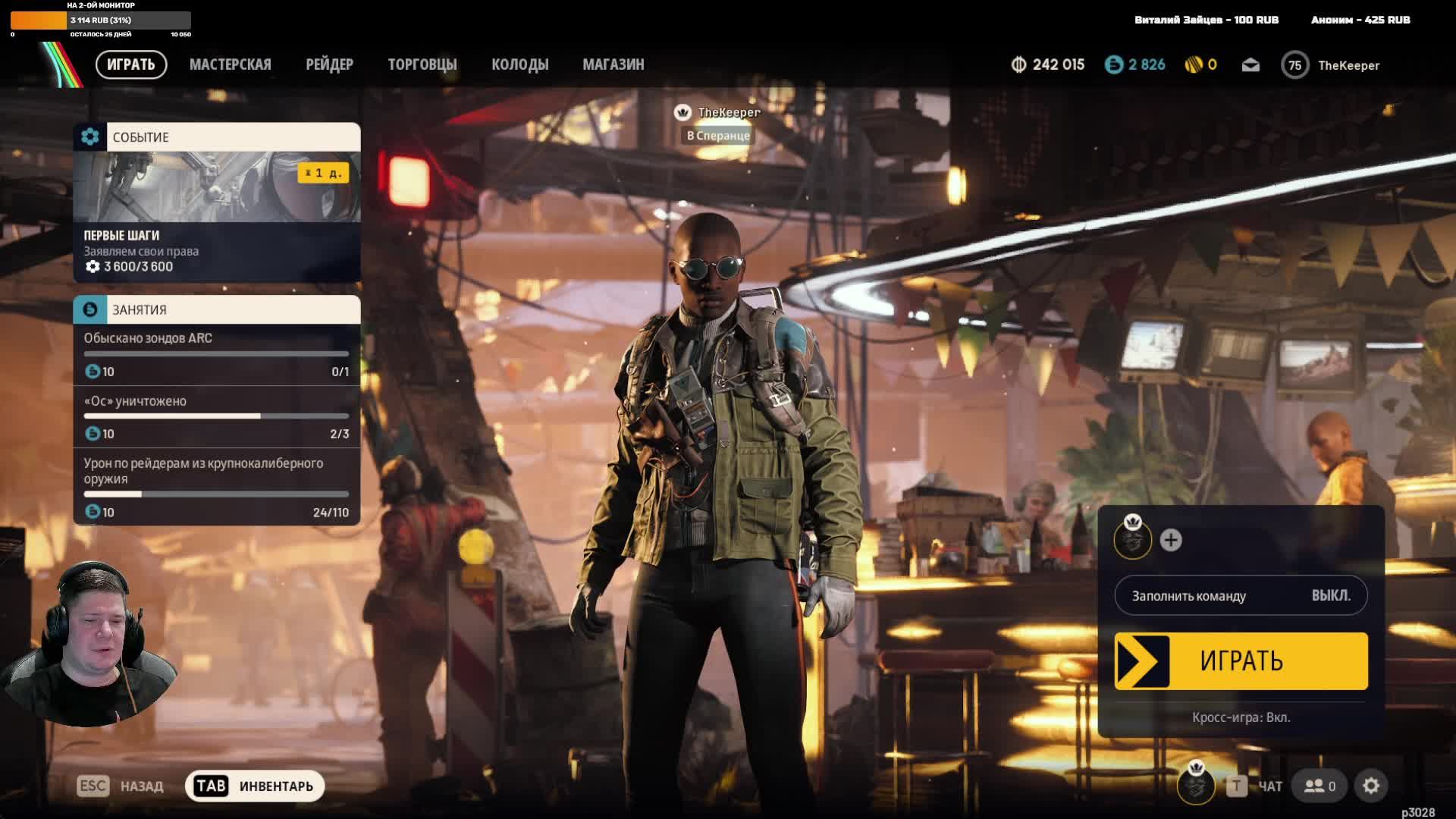
Task: Open the МАСТЕРСКАЯ tab
Action: click(x=230, y=64)
